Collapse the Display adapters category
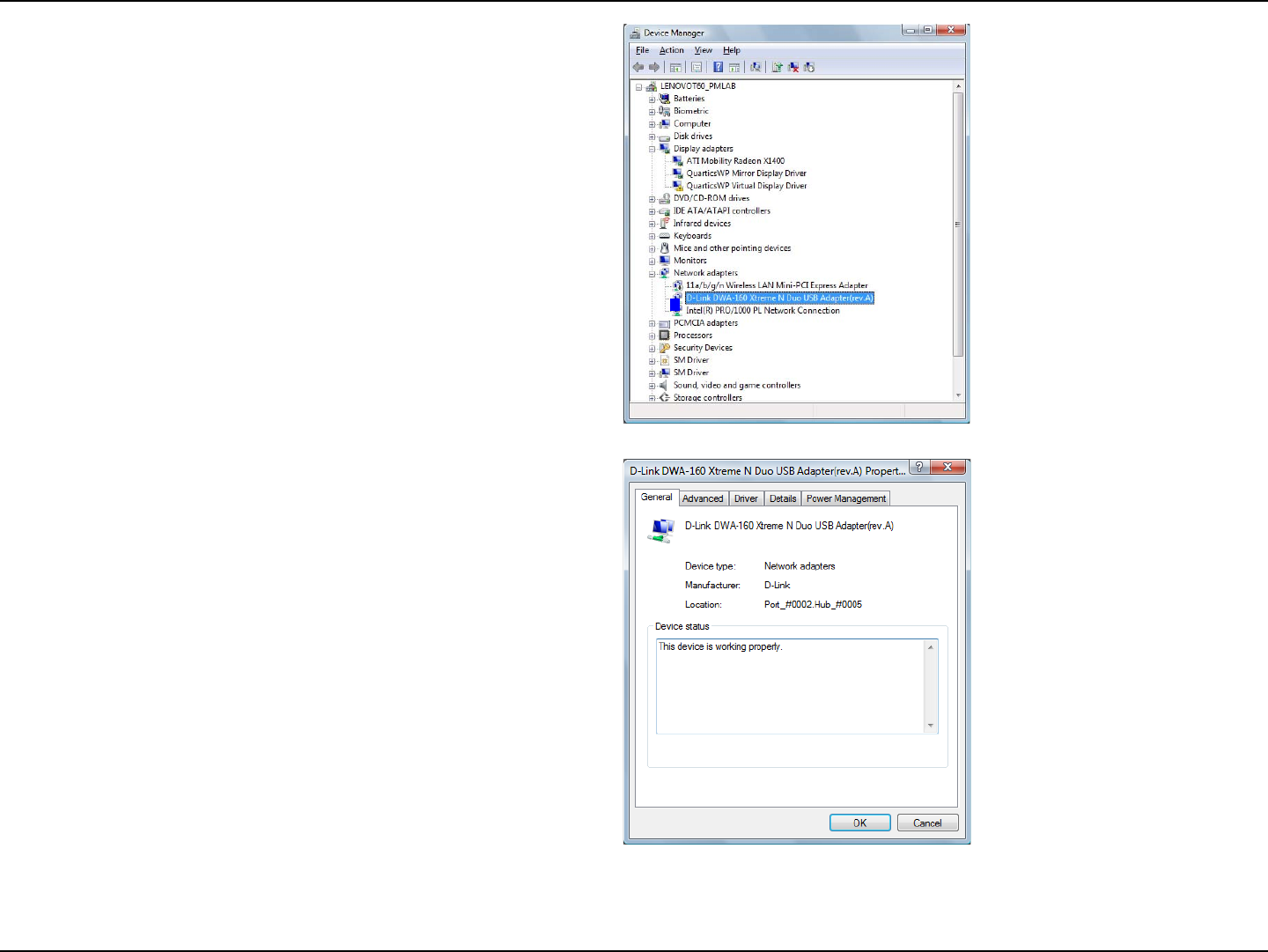Image resolution: width=1268 pixels, height=952 pixels. click(x=652, y=149)
